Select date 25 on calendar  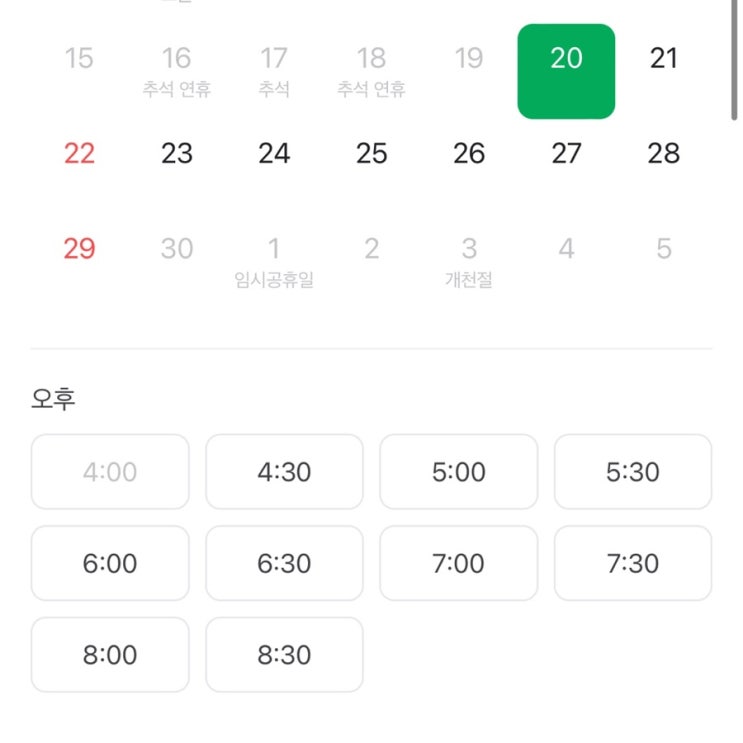coord(371,153)
